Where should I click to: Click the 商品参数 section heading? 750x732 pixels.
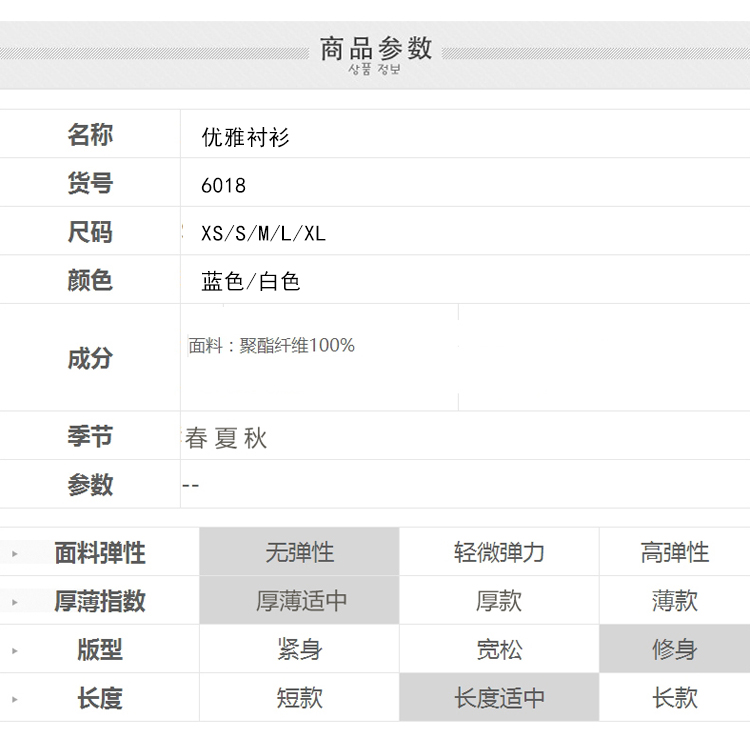(x=375, y=48)
